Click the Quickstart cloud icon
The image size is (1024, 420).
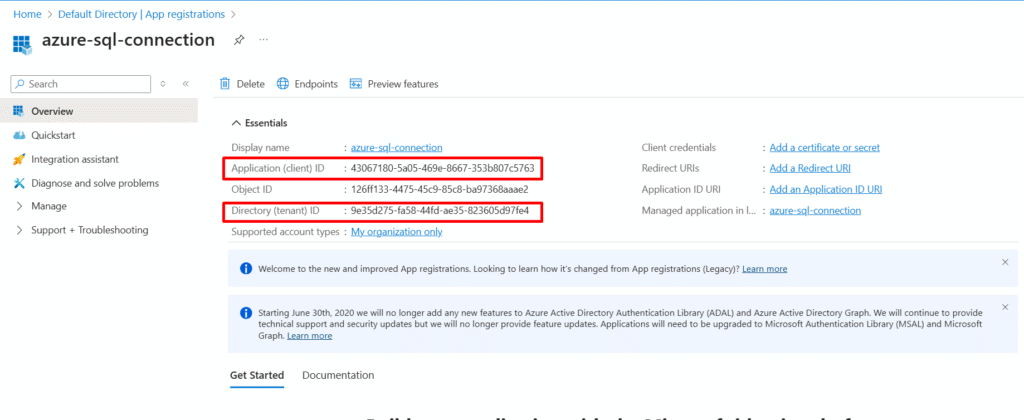(18, 135)
